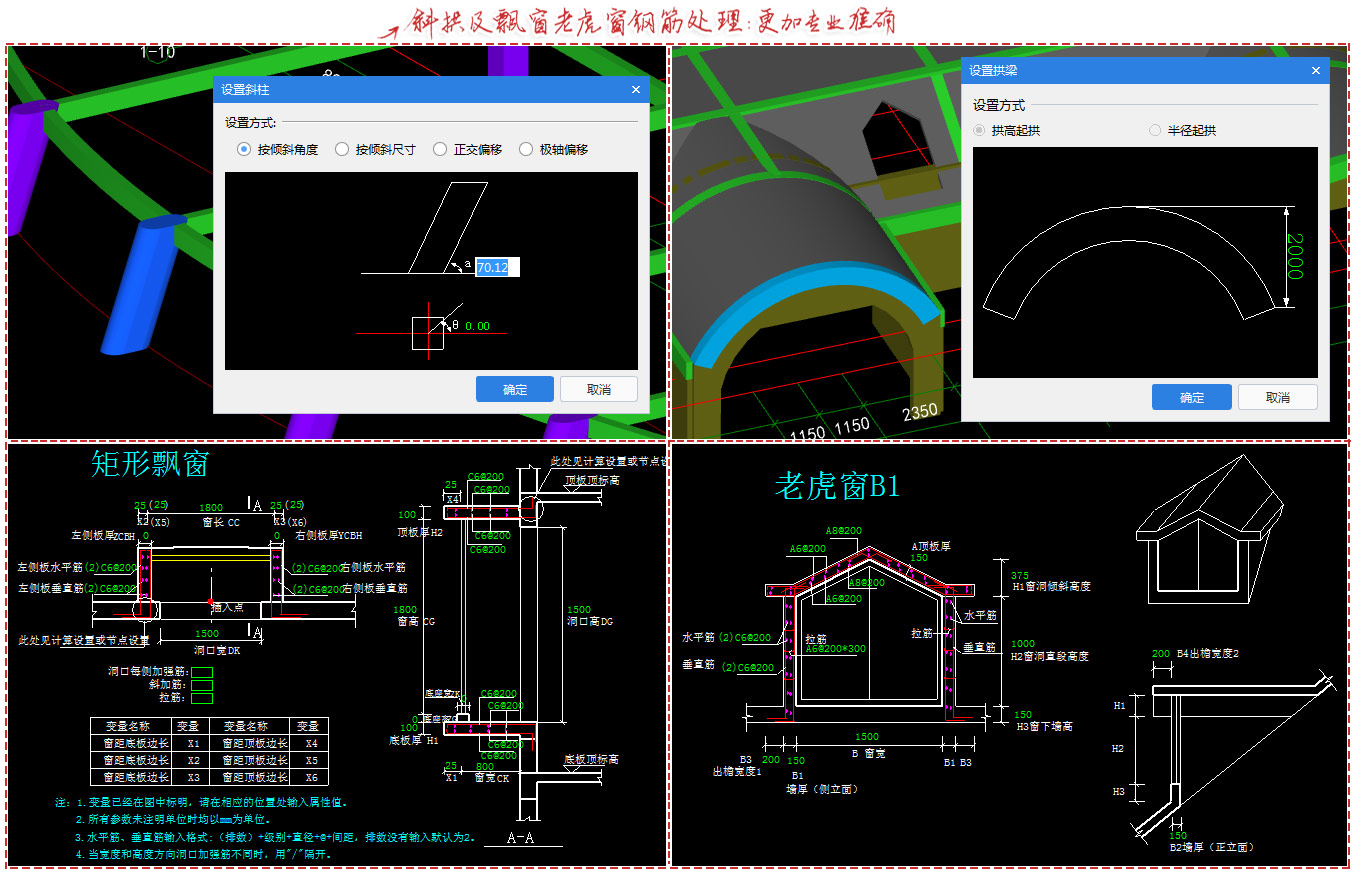
Task: Choose the 正交偏移 setting method
Action: click(440, 148)
